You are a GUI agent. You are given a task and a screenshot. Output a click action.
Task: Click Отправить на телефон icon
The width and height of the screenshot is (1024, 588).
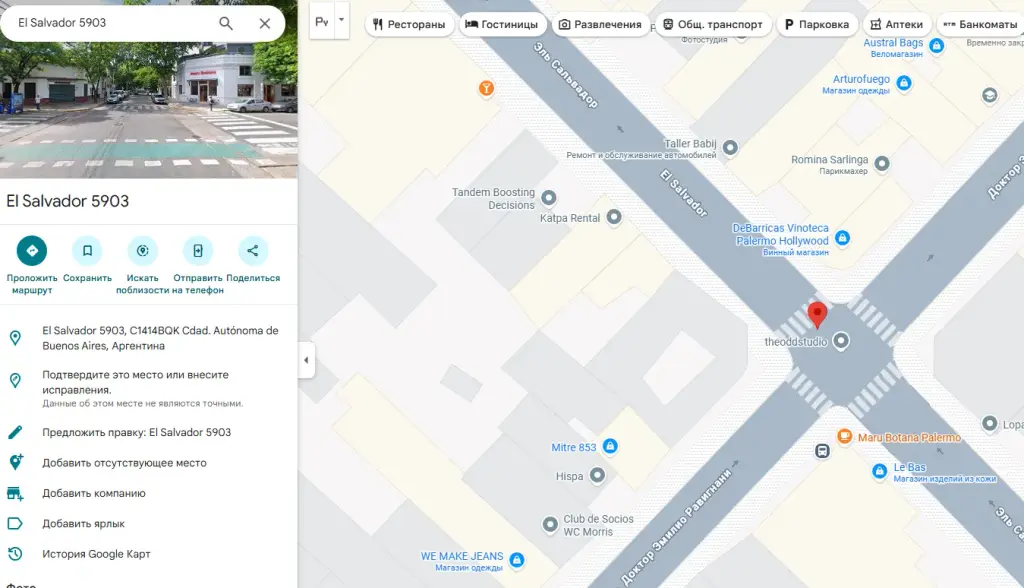[198, 251]
